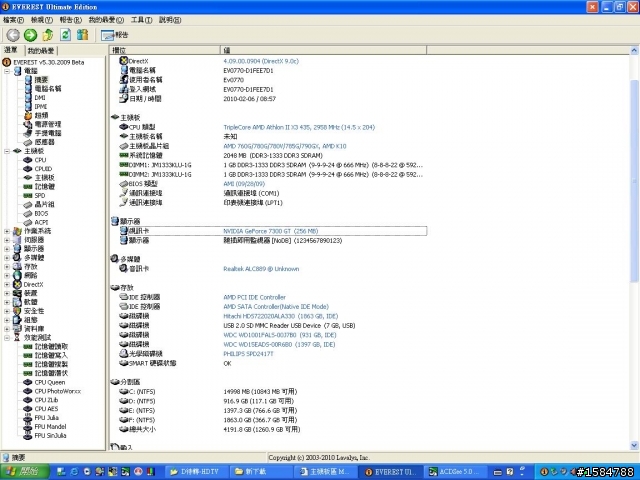640x480 pixels.
Task: Expand the Server tree node
Action: [x=7, y=240]
